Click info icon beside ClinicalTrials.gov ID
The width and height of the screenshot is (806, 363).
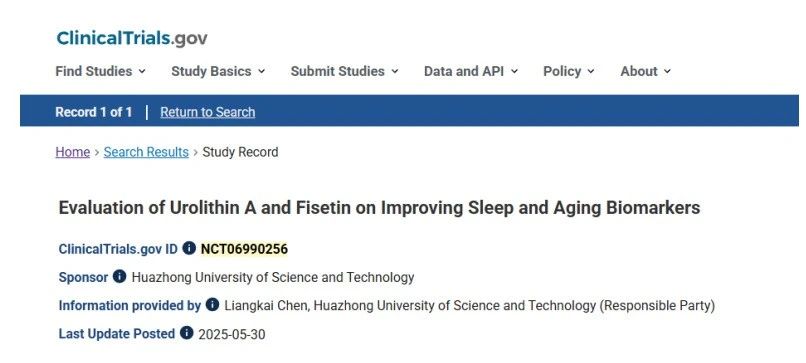point(189,248)
